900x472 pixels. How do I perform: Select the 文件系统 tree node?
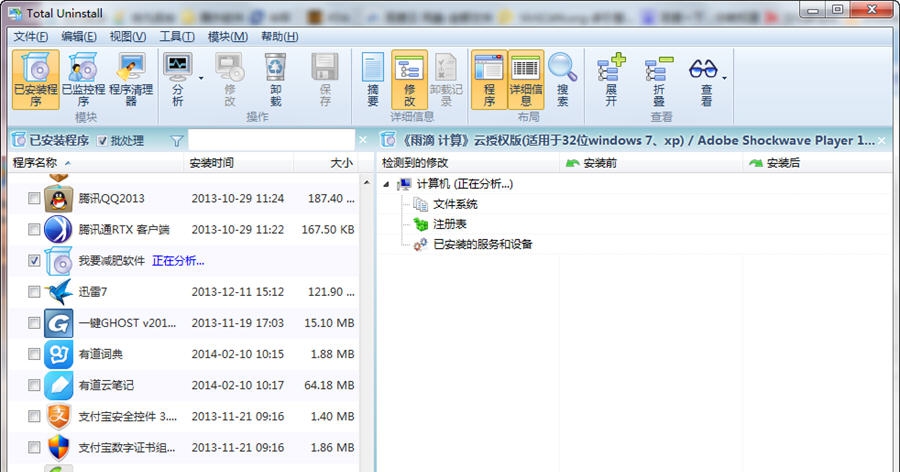(455, 204)
